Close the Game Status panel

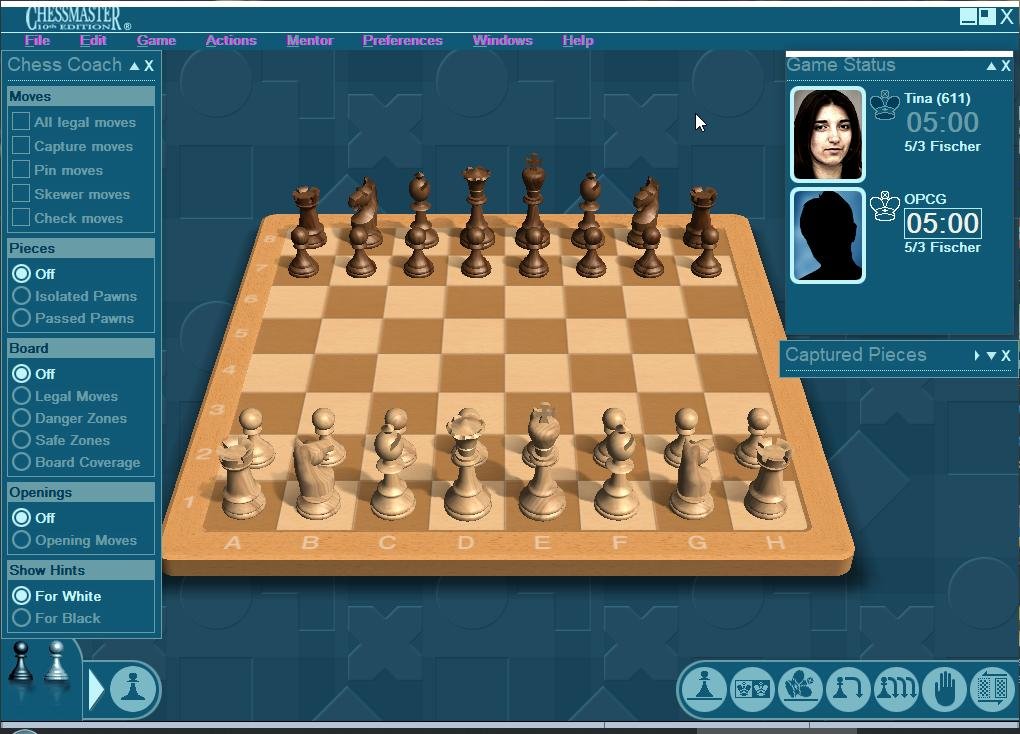(1006, 66)
